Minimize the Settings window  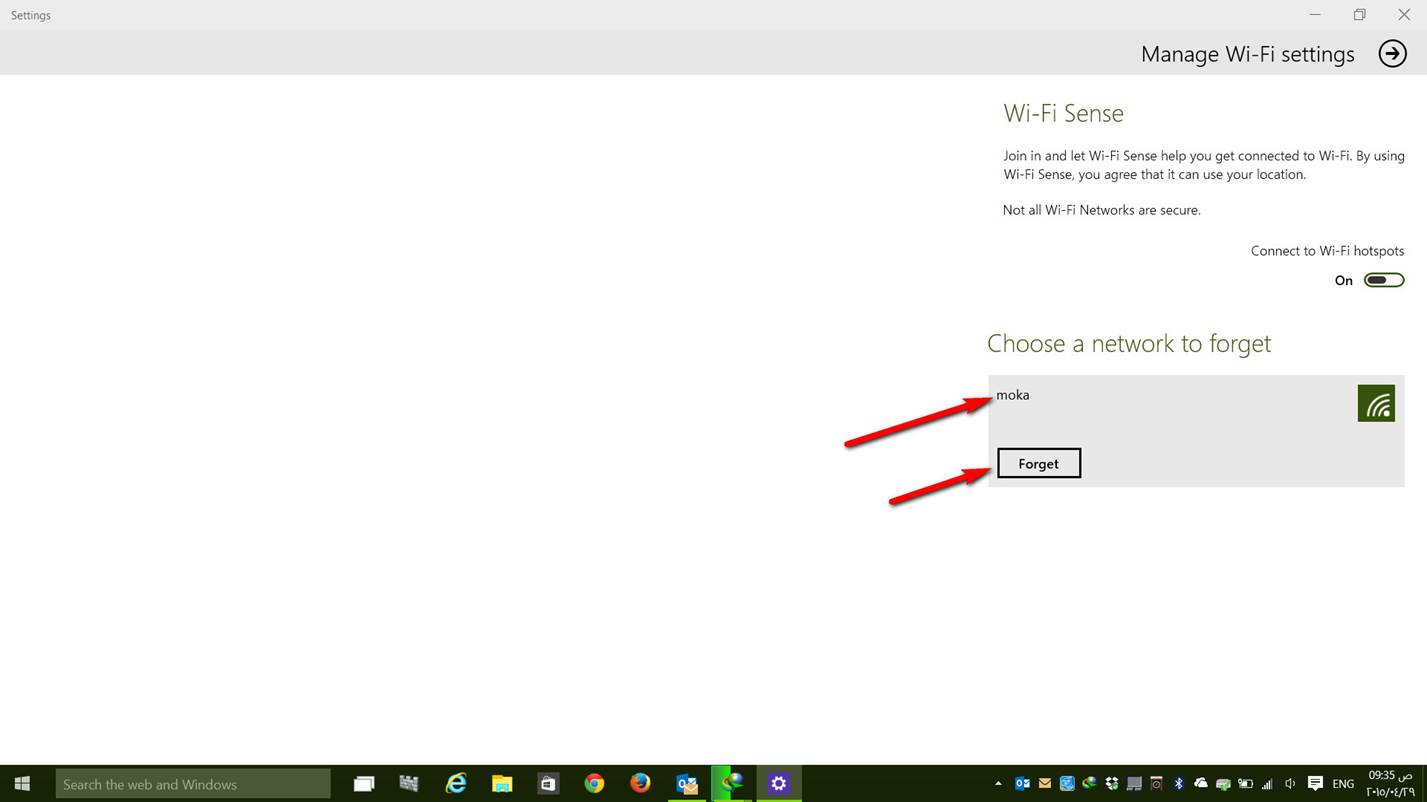click(1315, 14)
